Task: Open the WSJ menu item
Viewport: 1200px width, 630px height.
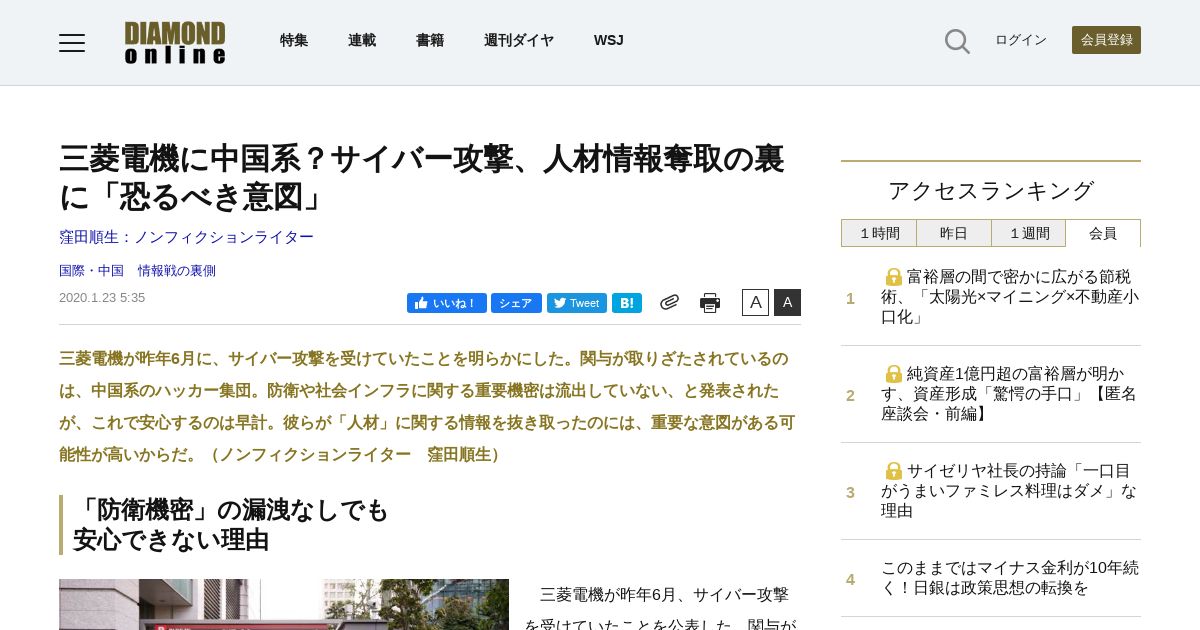Action: click(609, 40)
